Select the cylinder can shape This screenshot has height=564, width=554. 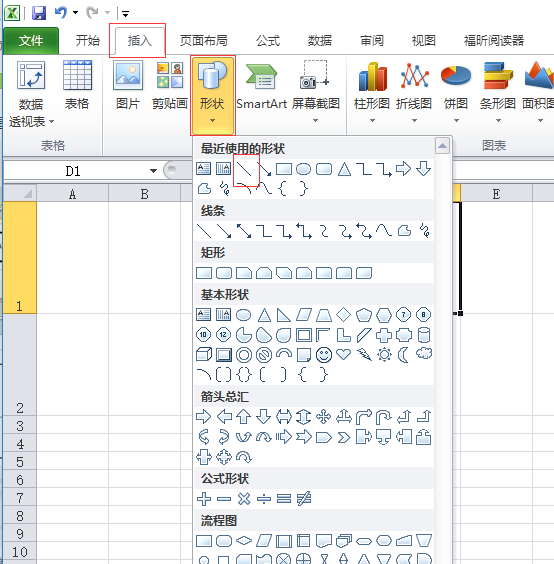pyautogui.click(x=424, y=335)
